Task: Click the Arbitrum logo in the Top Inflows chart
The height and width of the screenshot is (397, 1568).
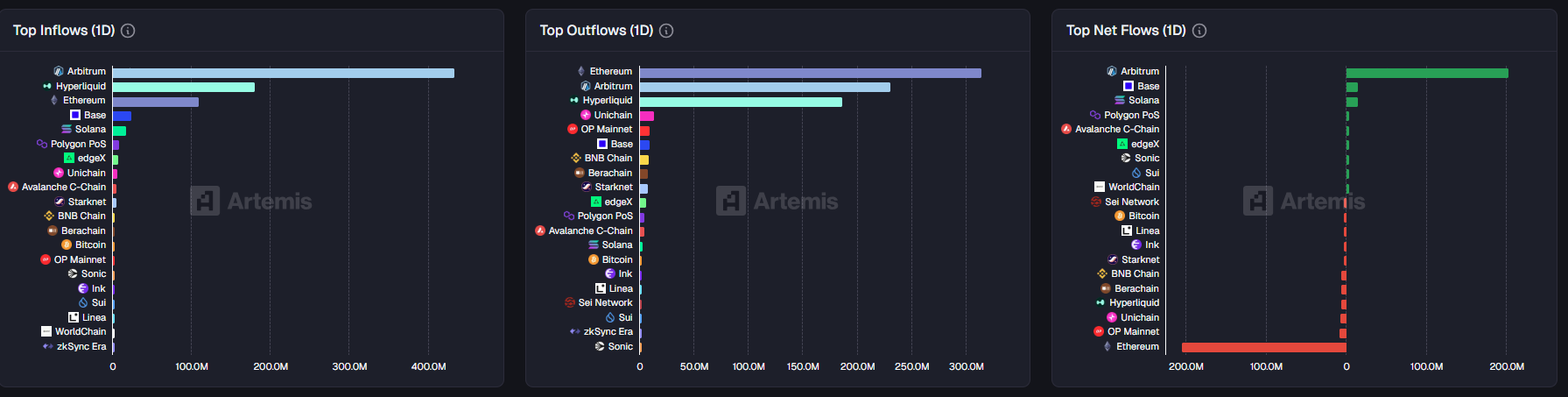Action: [x=59, y=72]
